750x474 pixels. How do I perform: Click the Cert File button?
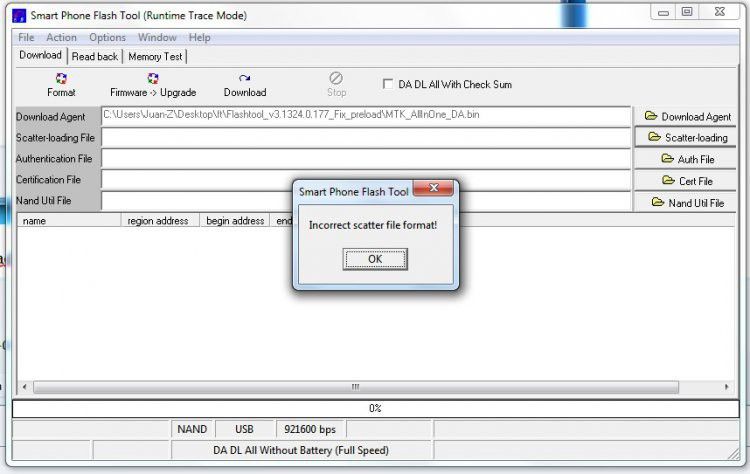[x=687, y=181]
